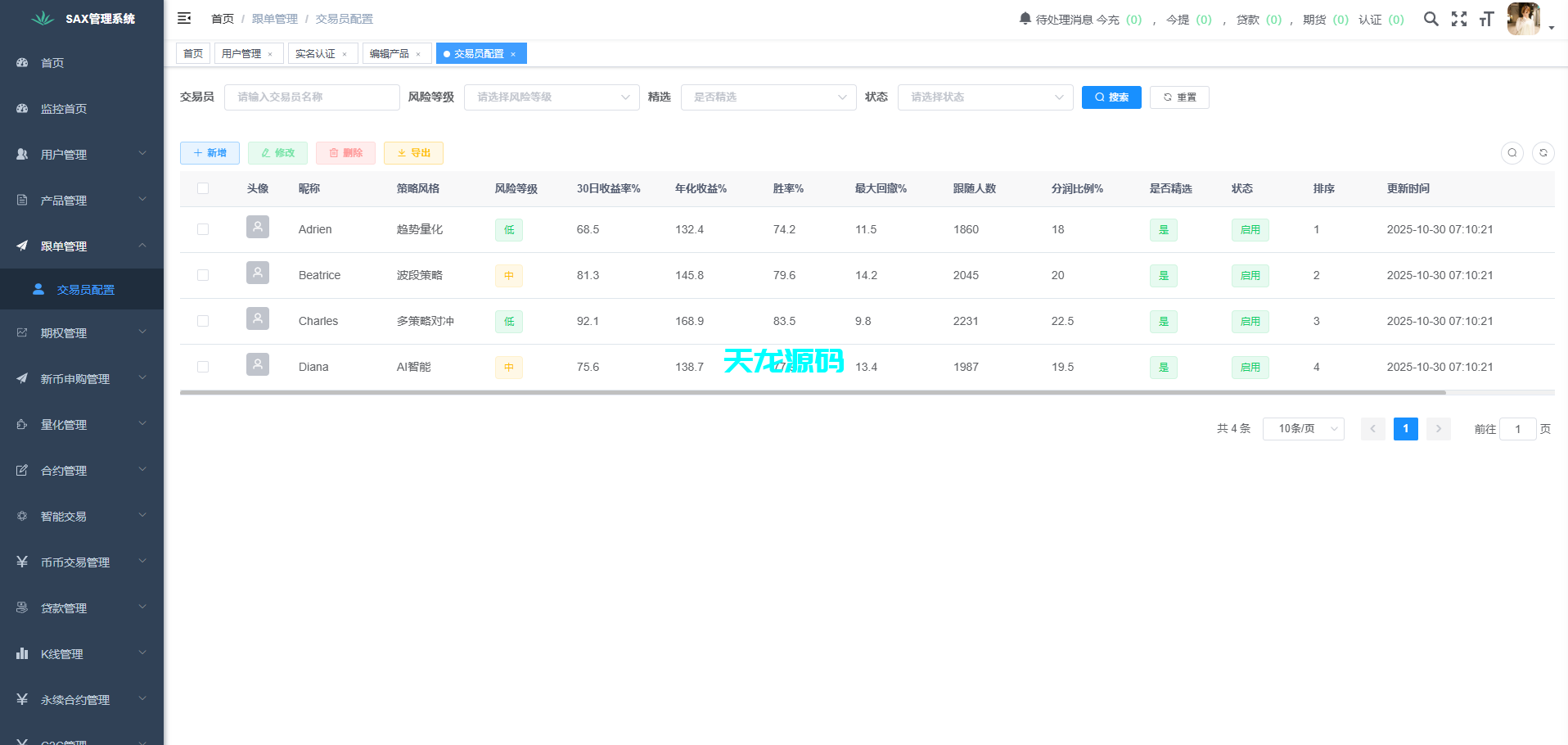1568x745 pixels.
Task: Open the fullscreen toggle icon in the header
Action: click(1459, 19)
